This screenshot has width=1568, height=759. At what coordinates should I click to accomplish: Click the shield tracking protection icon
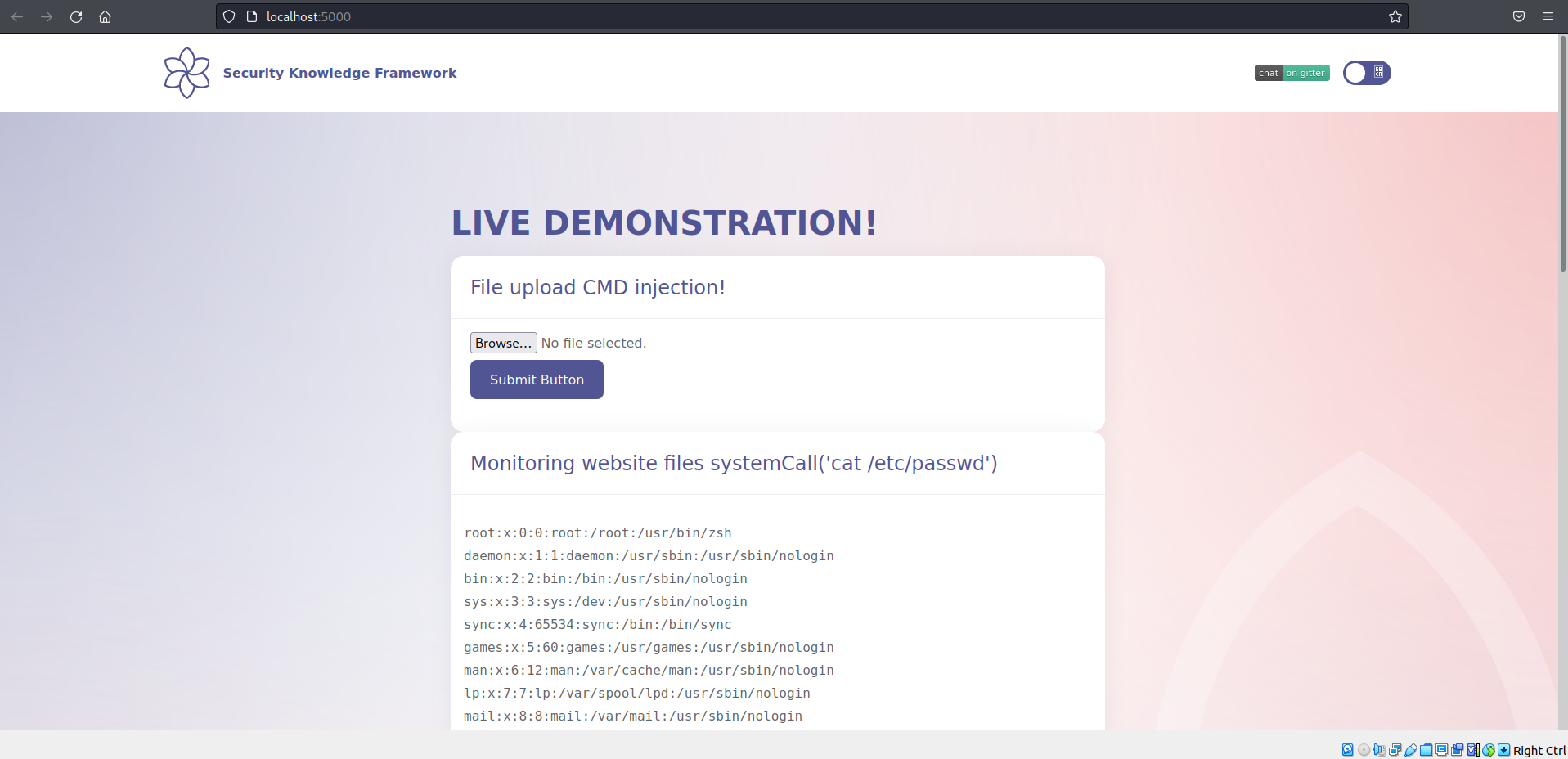[x=229, y=16]
